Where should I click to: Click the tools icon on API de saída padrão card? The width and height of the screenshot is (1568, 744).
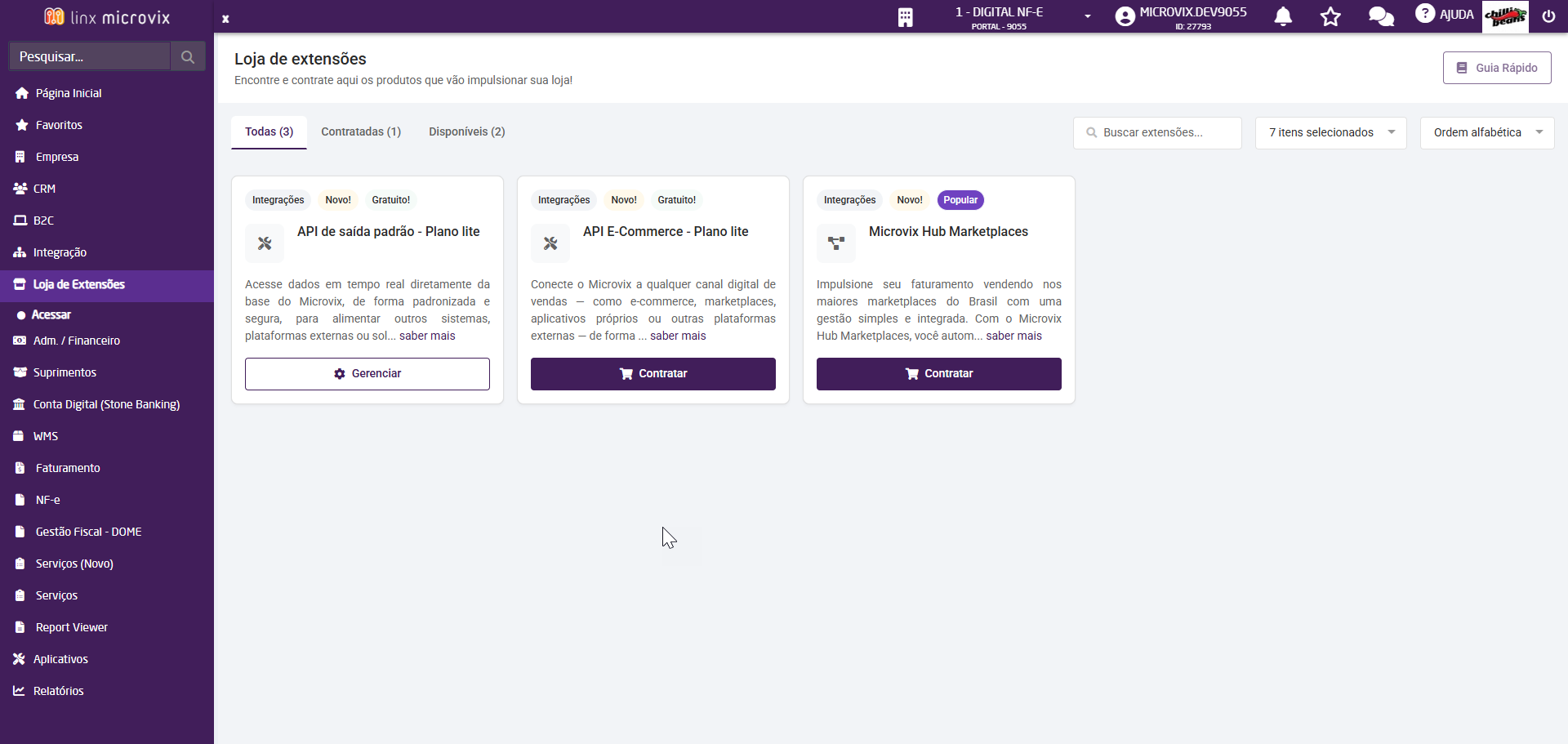tap(265, 243)
